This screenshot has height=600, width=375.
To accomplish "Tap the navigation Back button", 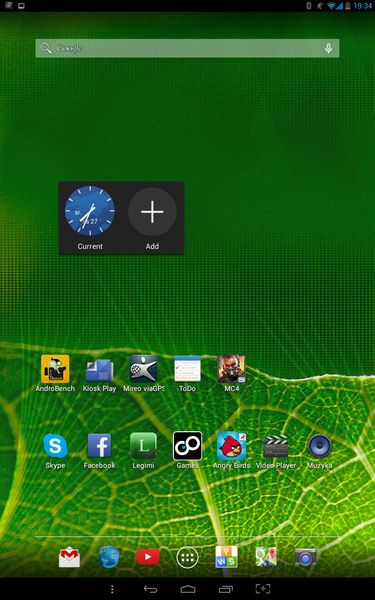I will 150,589.
